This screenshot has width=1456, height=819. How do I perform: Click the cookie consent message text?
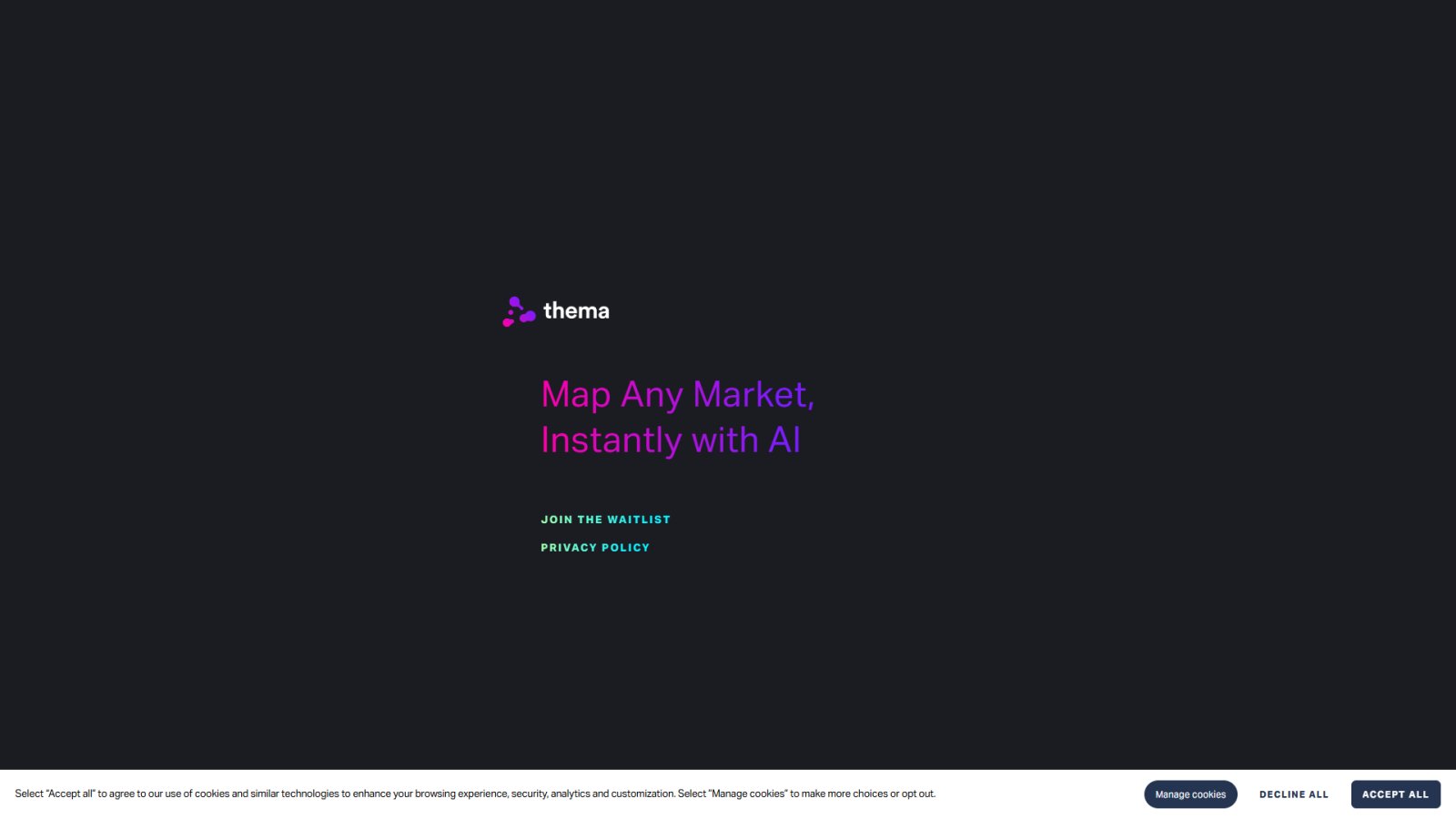[x=475, y=794]
